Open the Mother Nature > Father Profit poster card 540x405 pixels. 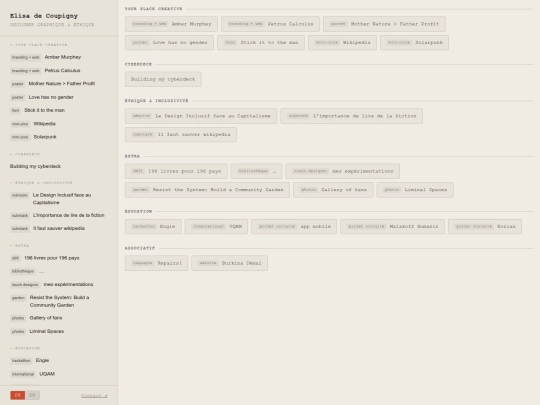pyautogui.click(x=384, y=24)
